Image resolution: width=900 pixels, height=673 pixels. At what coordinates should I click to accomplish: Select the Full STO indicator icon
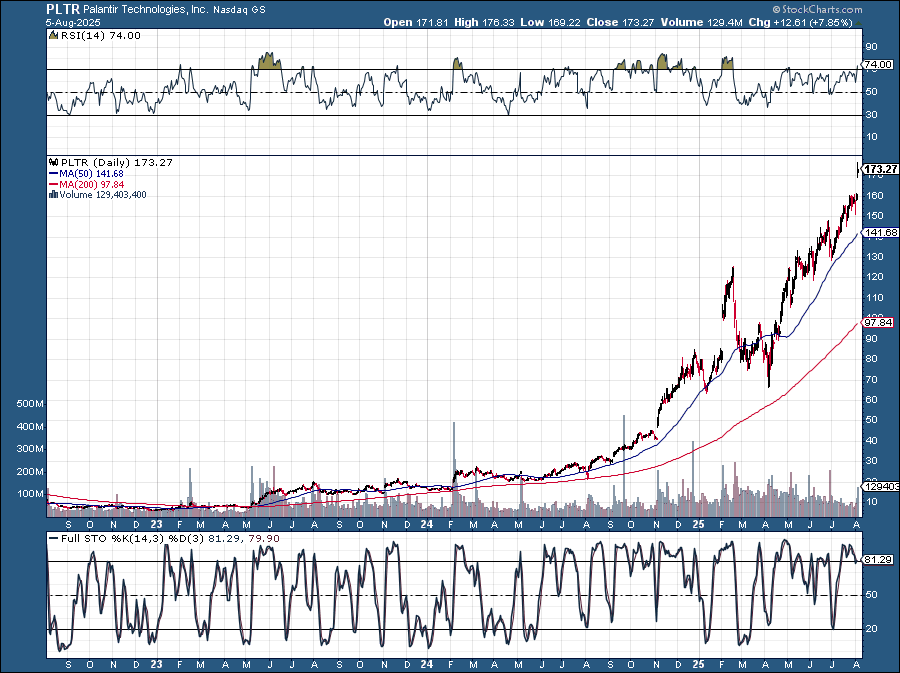coord(52,536)
